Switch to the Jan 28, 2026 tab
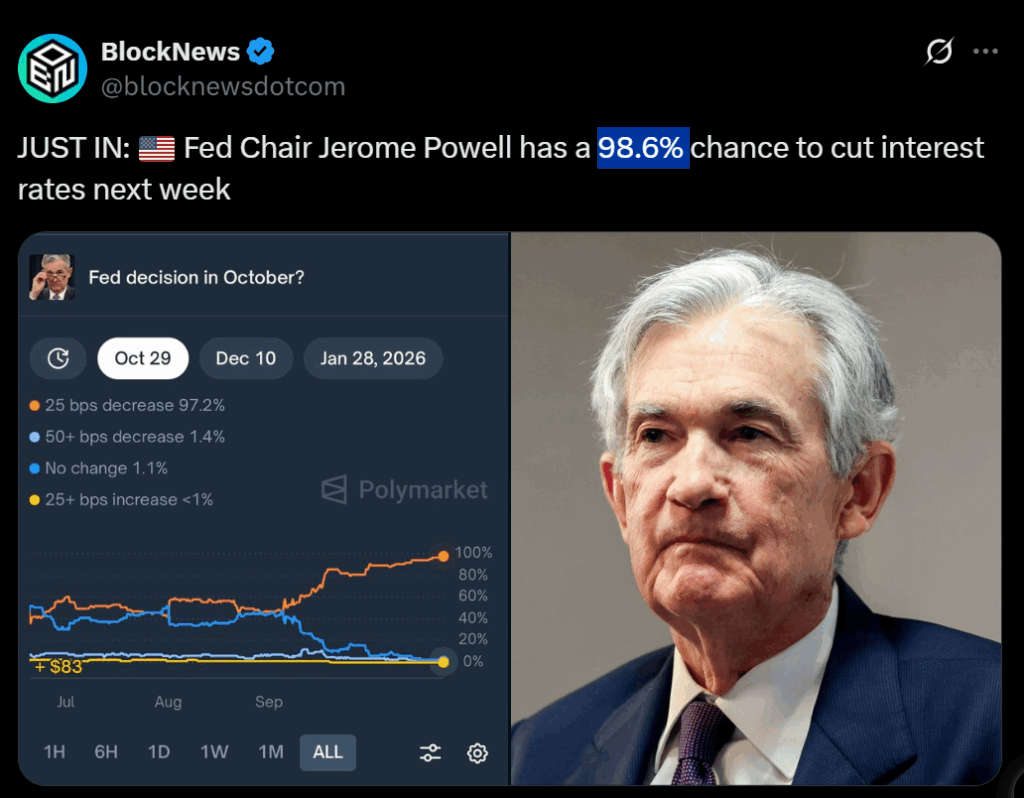1024x798 pixels. tap(373, 358)
